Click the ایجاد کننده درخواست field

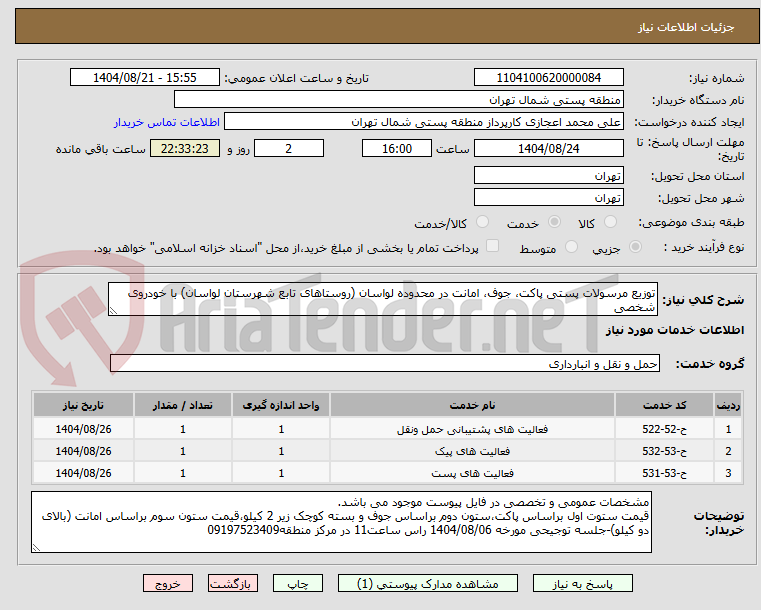423,122
